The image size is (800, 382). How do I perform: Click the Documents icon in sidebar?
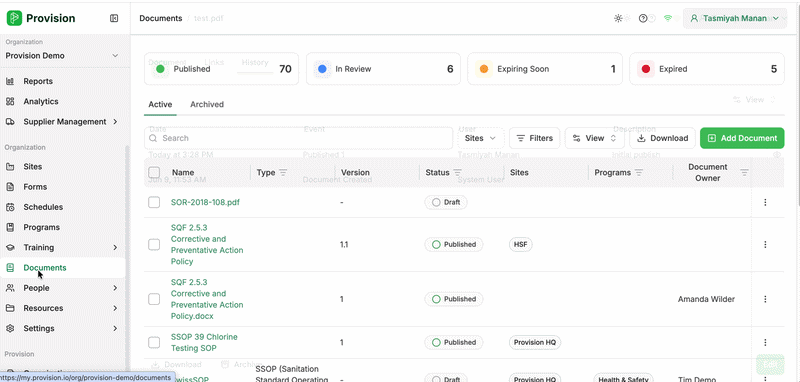[x=10, y=268]
